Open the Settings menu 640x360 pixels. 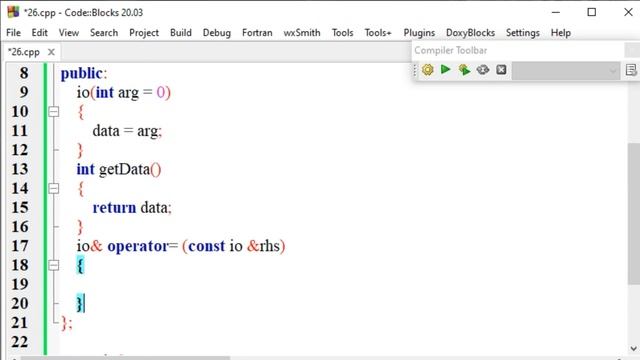523,33
